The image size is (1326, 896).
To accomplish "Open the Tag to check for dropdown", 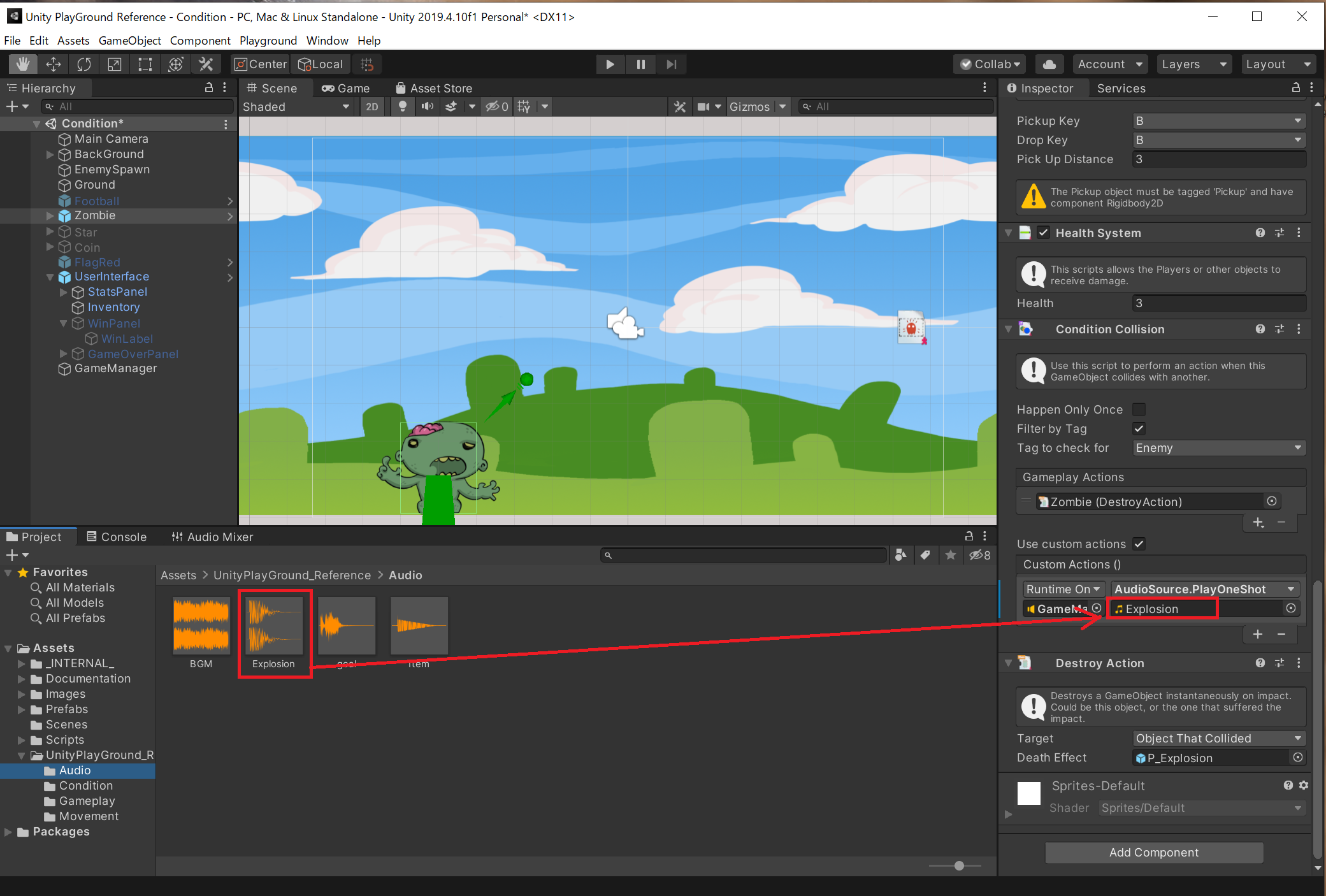I will (1218, 448).
